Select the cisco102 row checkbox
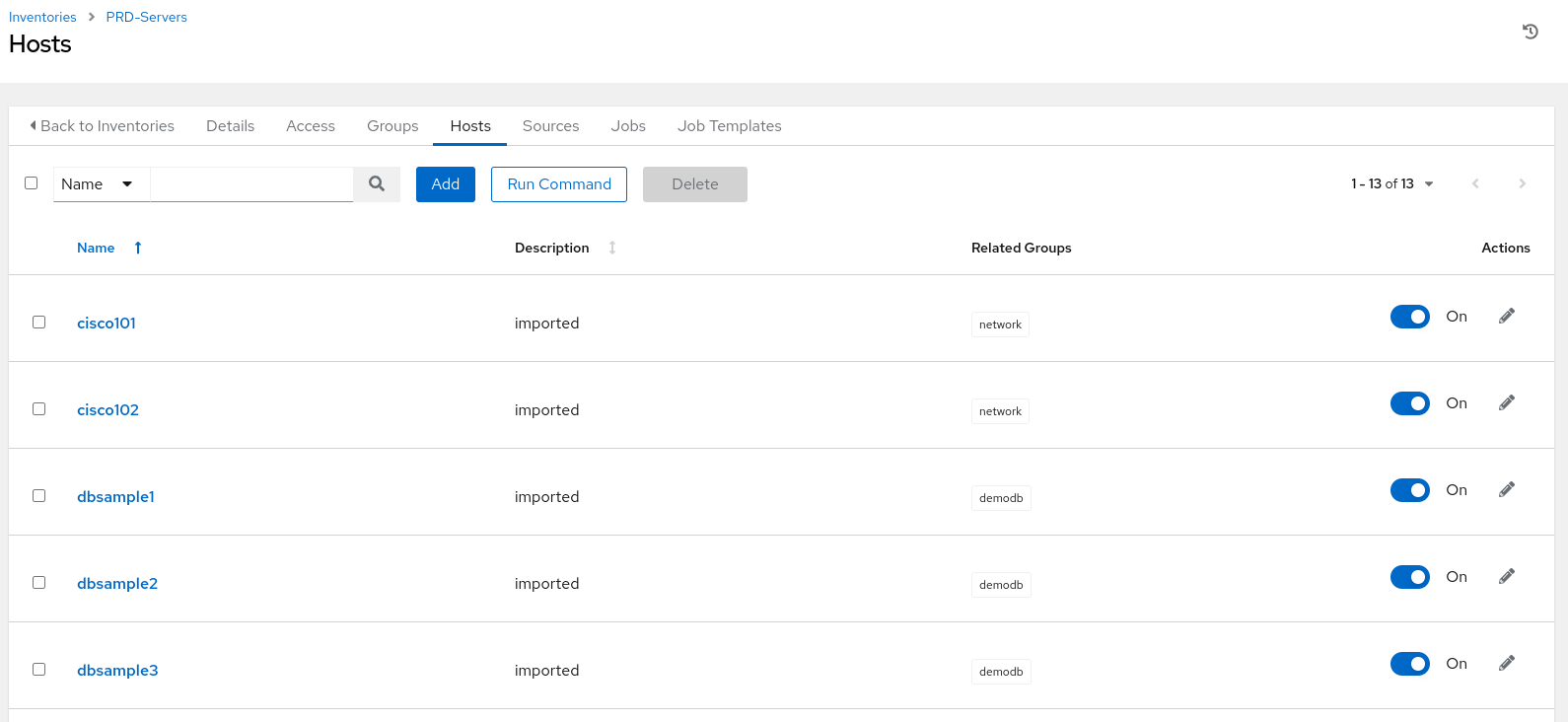The width and height of the screenshot is (1568, 722). click(39, 409)
